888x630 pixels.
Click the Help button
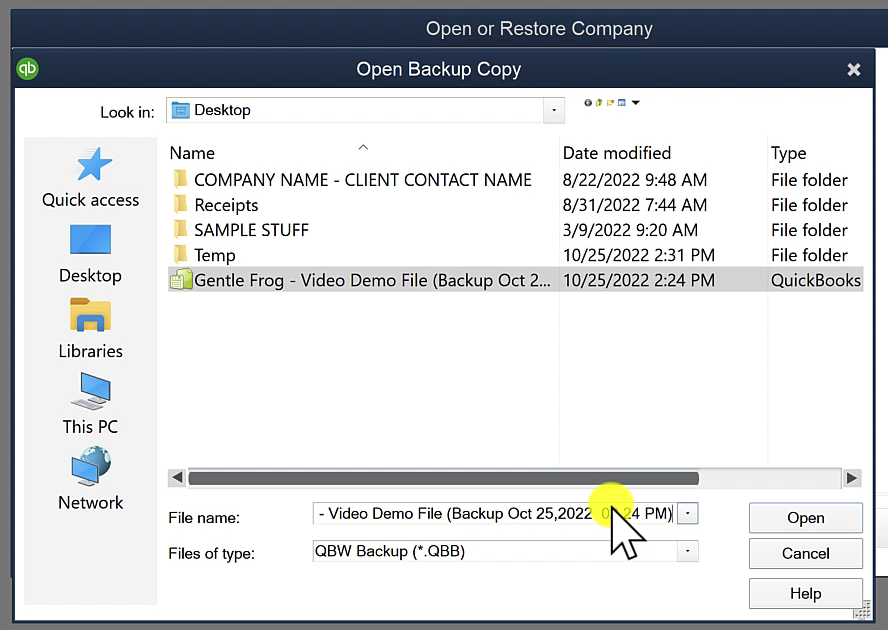click(805, 594)
